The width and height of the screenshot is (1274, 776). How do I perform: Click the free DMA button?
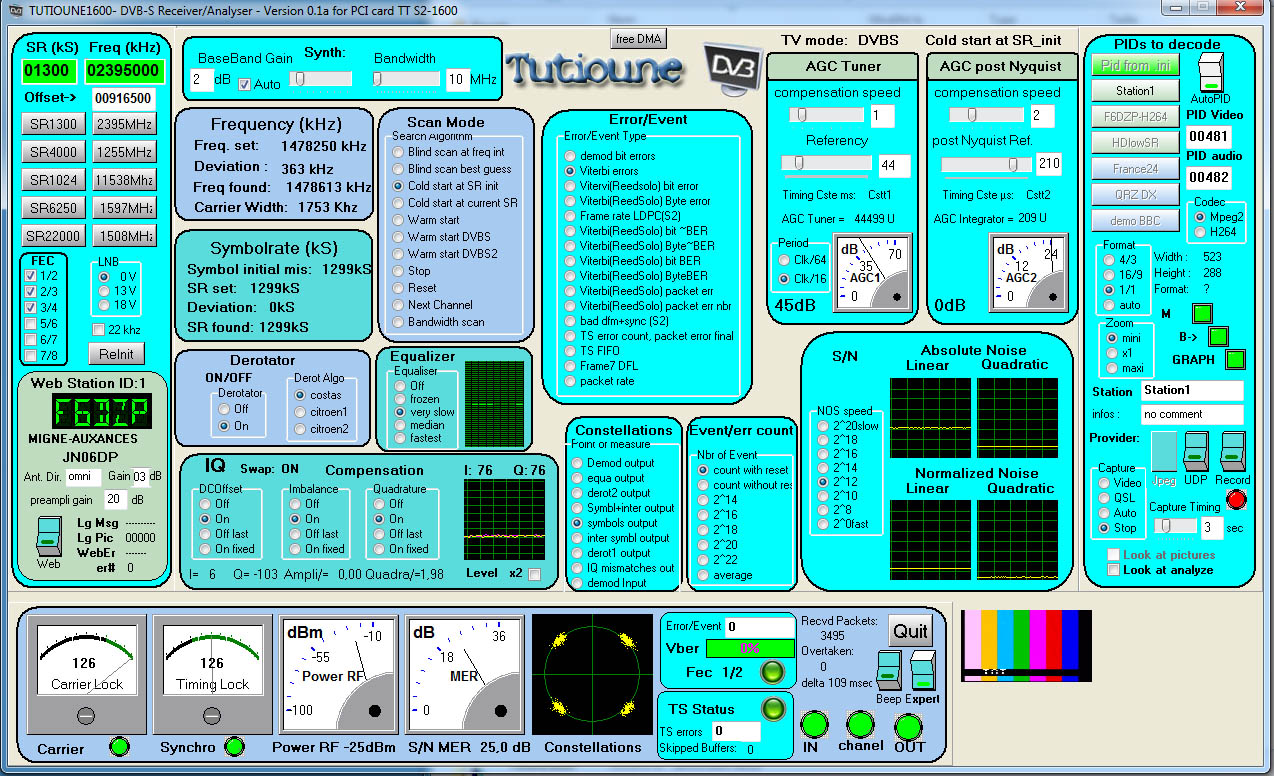click(639, 38)
